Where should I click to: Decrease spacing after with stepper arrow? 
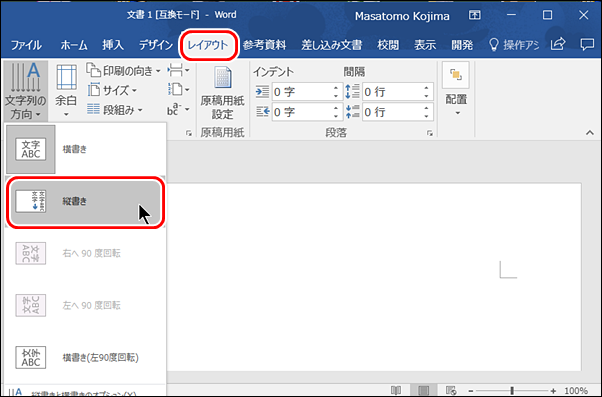[x=427, y=116]
